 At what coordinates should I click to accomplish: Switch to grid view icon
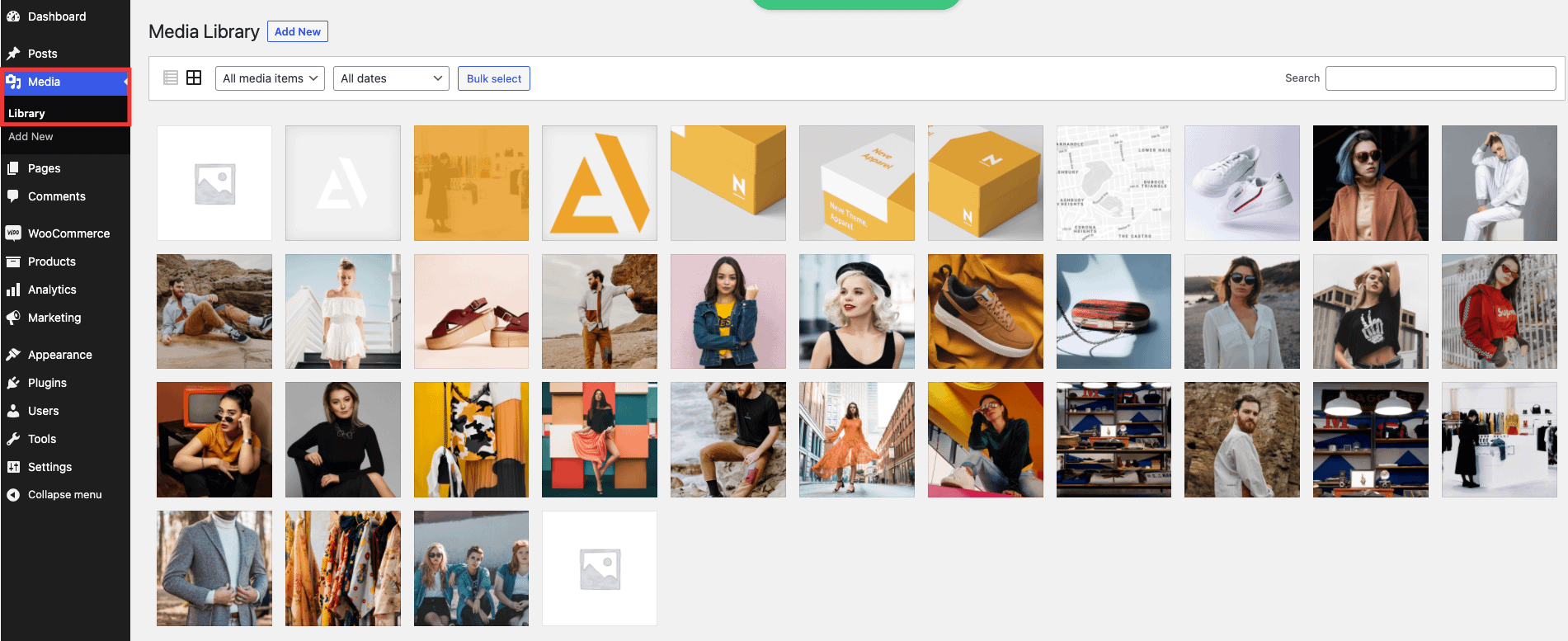(x=194, y=78)
